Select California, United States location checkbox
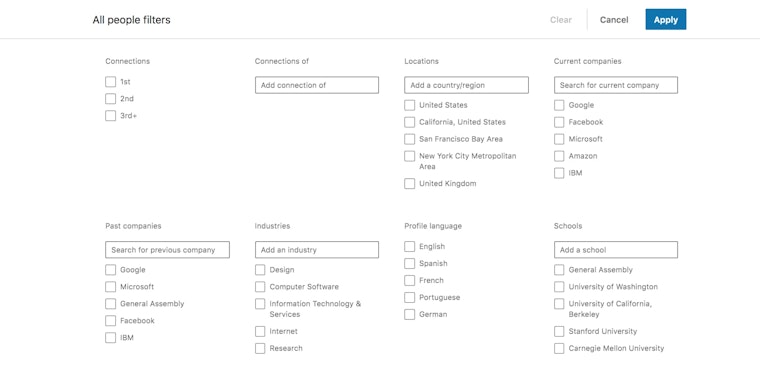Viewport: 760px width, 380px height. pyautogui.click(x=410, y=122)
